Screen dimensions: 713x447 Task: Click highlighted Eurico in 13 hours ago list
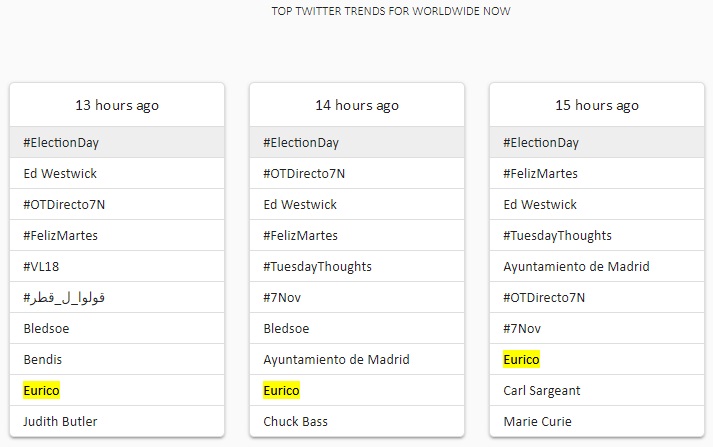42,390
